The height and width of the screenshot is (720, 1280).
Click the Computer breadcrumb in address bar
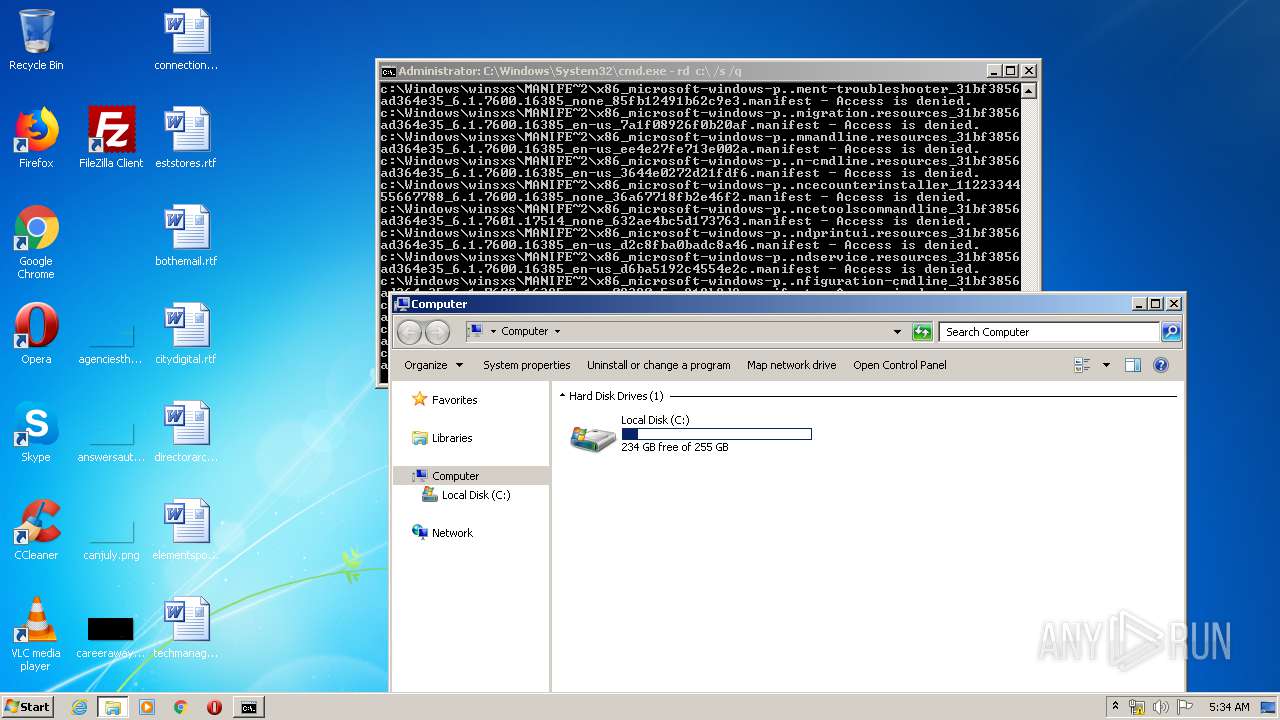(x=525, y=332)
